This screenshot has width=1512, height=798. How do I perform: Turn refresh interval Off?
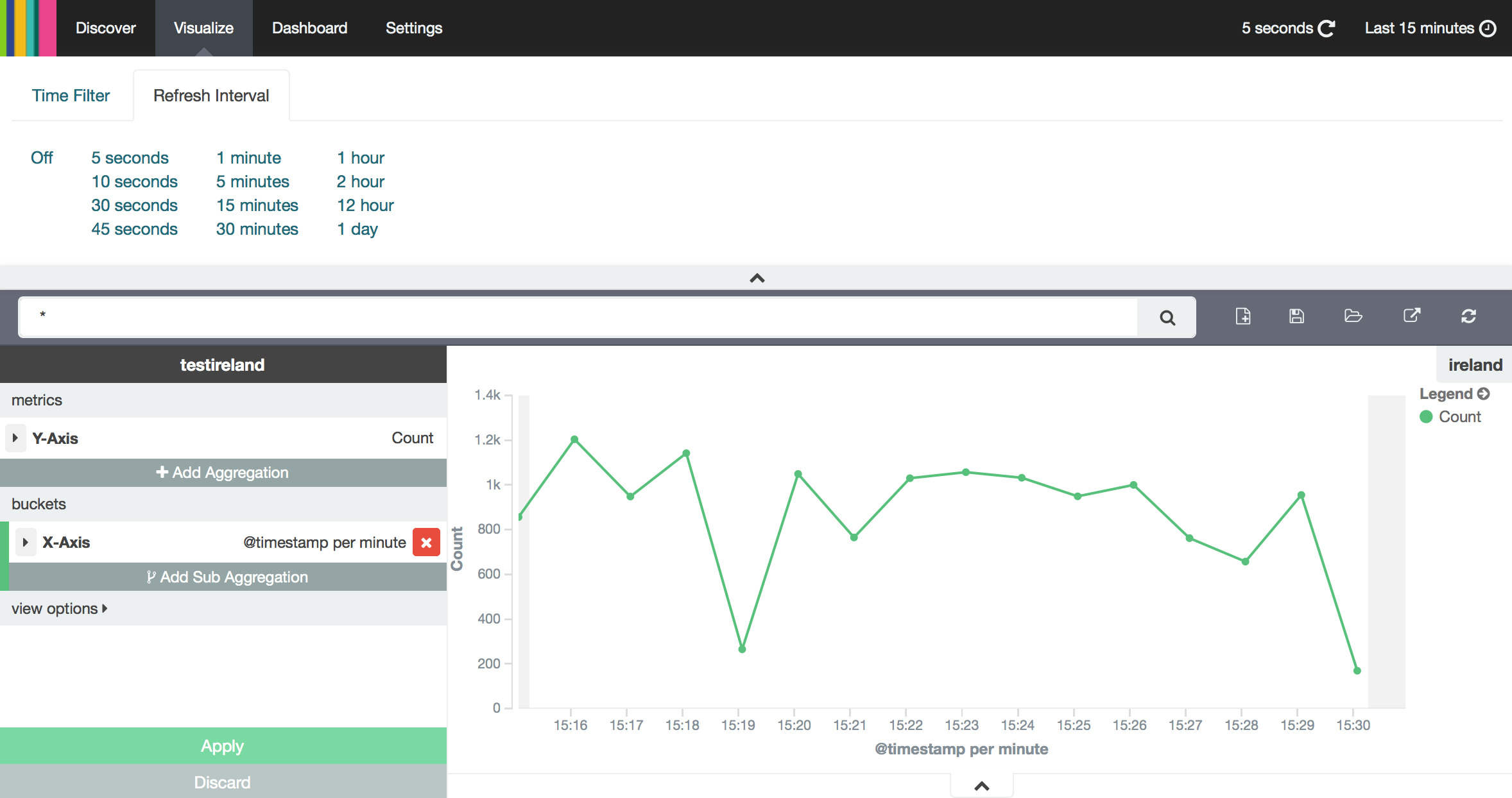point(42,158)
